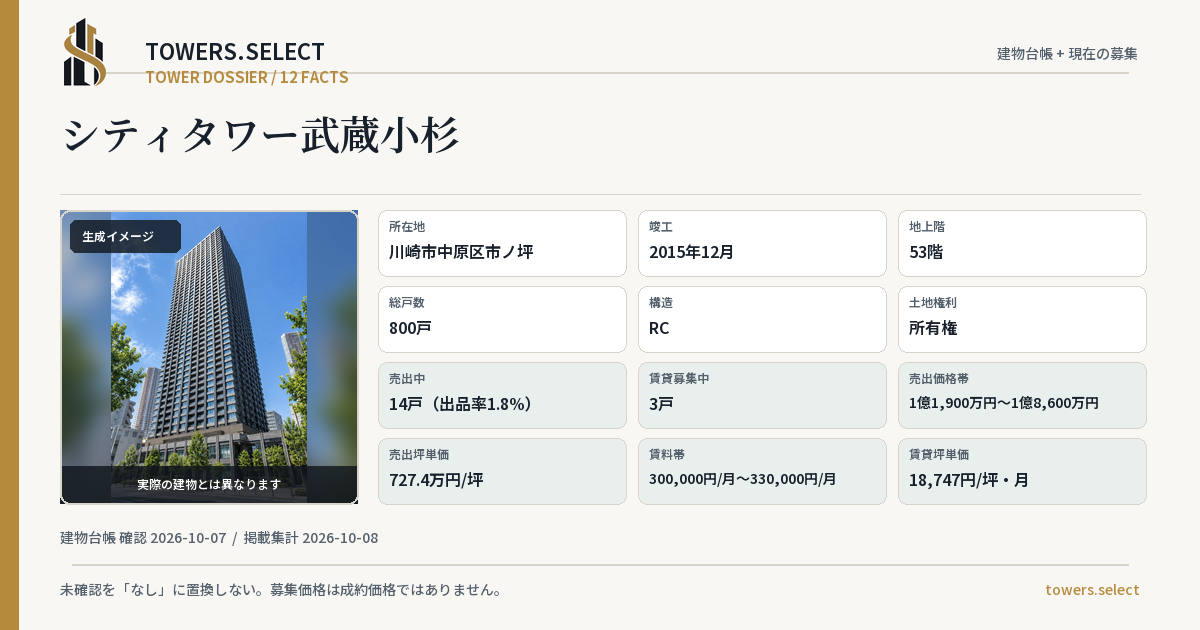This screenshot has height=630, width=1200.
Task: Select the footer disclaimer about 募集価格
Action: 281,590
